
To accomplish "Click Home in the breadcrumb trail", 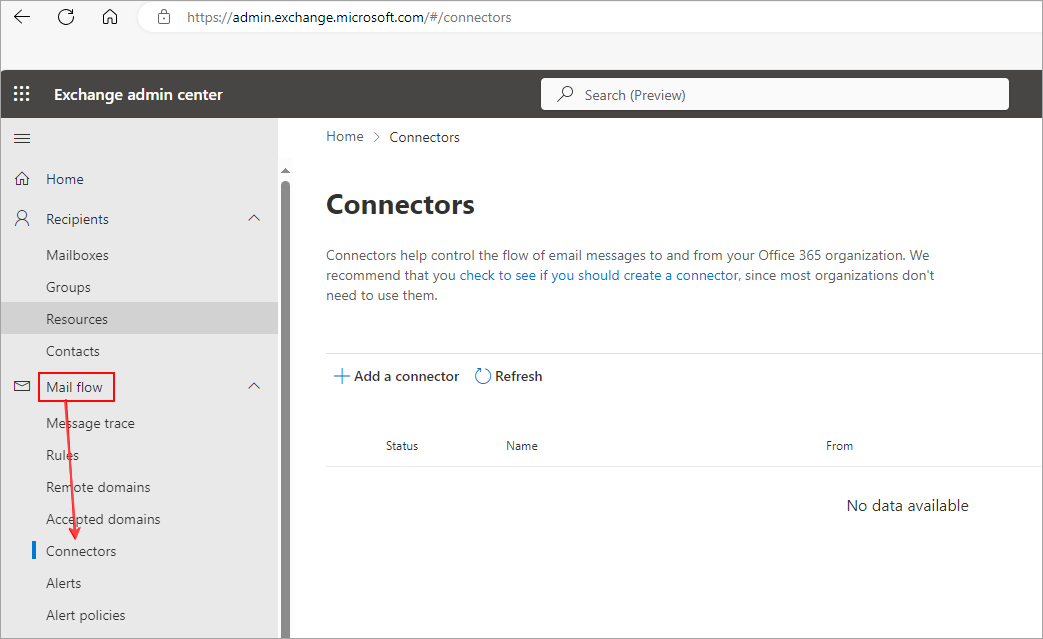I will [344, 137].
